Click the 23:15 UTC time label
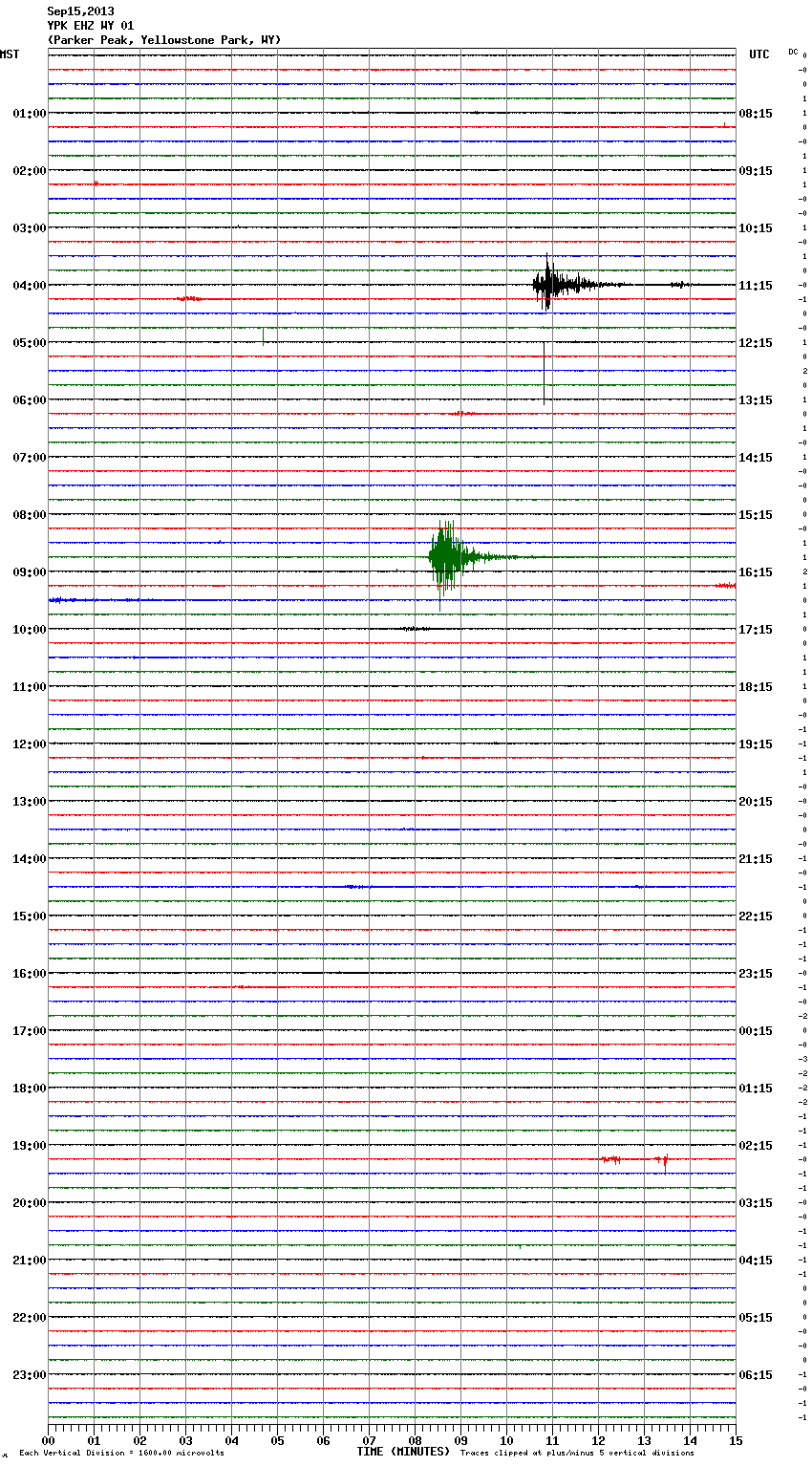 756,974
